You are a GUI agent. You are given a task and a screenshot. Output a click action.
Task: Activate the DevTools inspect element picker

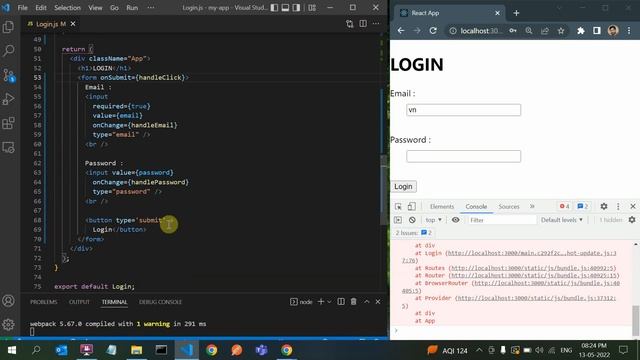click(398, 207)
